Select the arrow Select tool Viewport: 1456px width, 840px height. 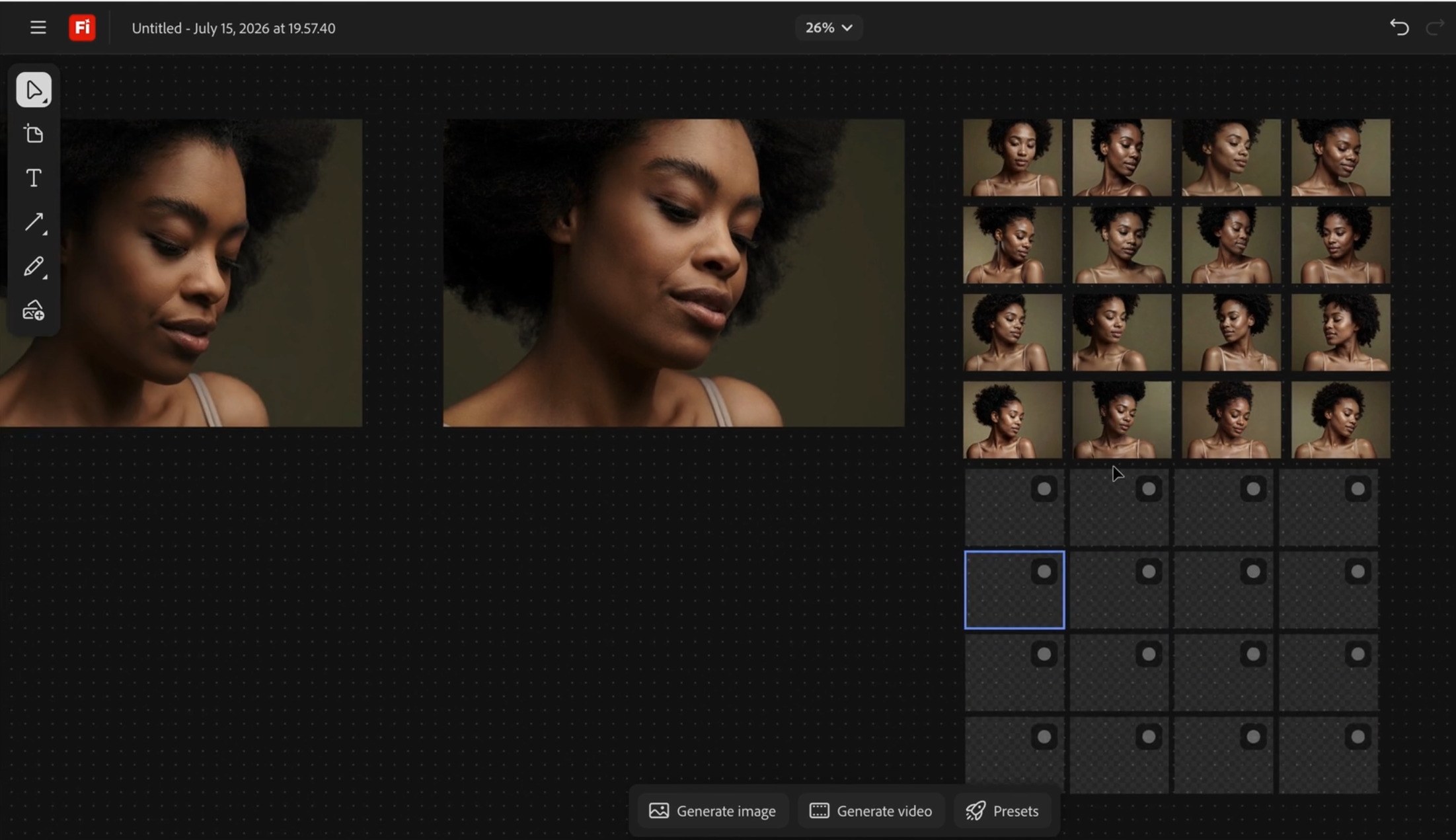34,90
